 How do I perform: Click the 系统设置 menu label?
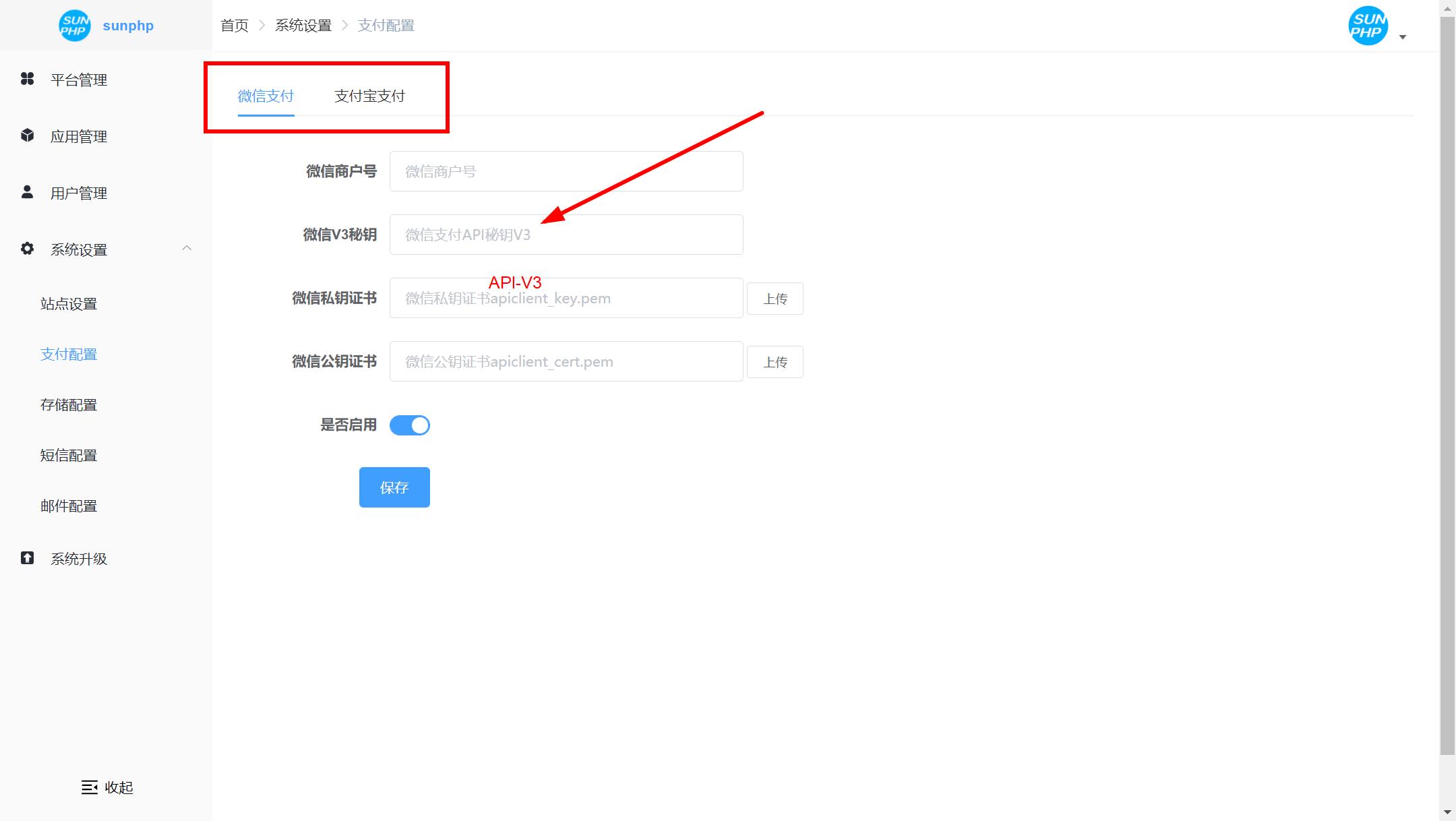point(79,249)
